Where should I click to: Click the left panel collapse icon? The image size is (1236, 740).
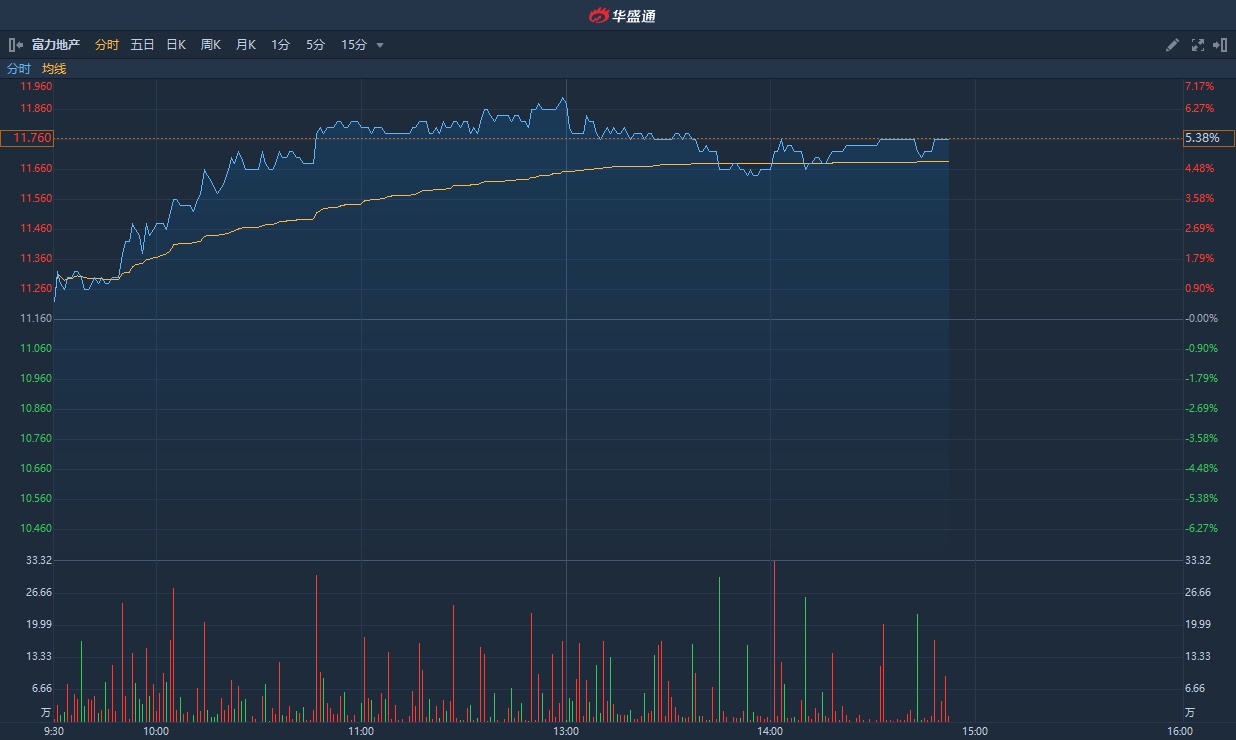tap(15, 45)
